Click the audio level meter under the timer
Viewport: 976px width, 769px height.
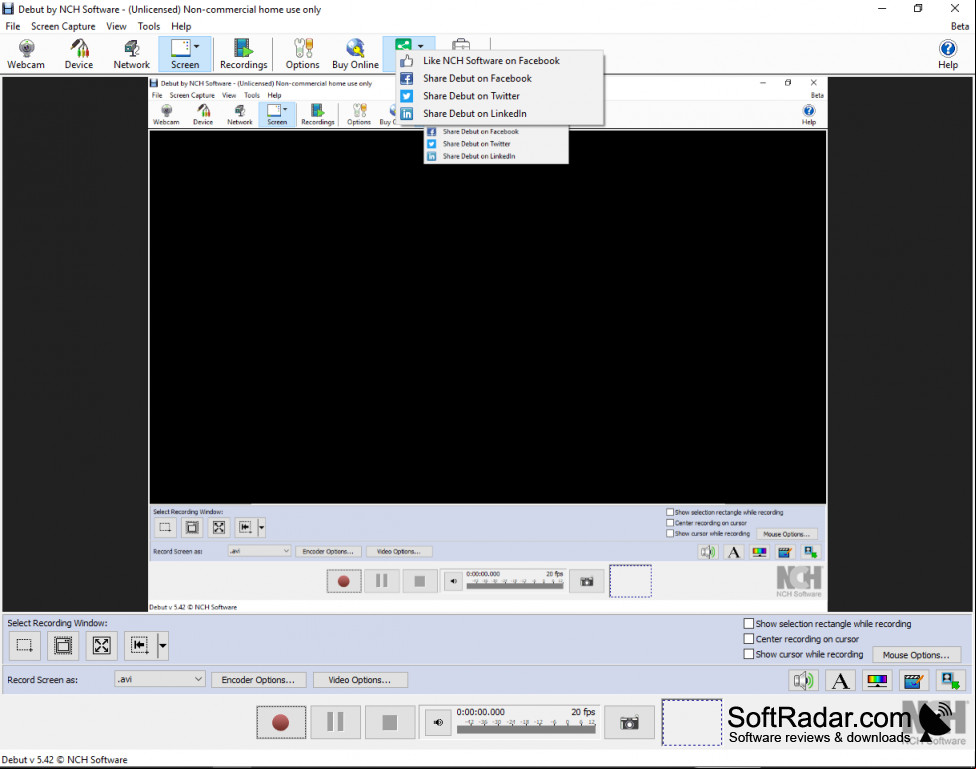click(x=526, y=727)
